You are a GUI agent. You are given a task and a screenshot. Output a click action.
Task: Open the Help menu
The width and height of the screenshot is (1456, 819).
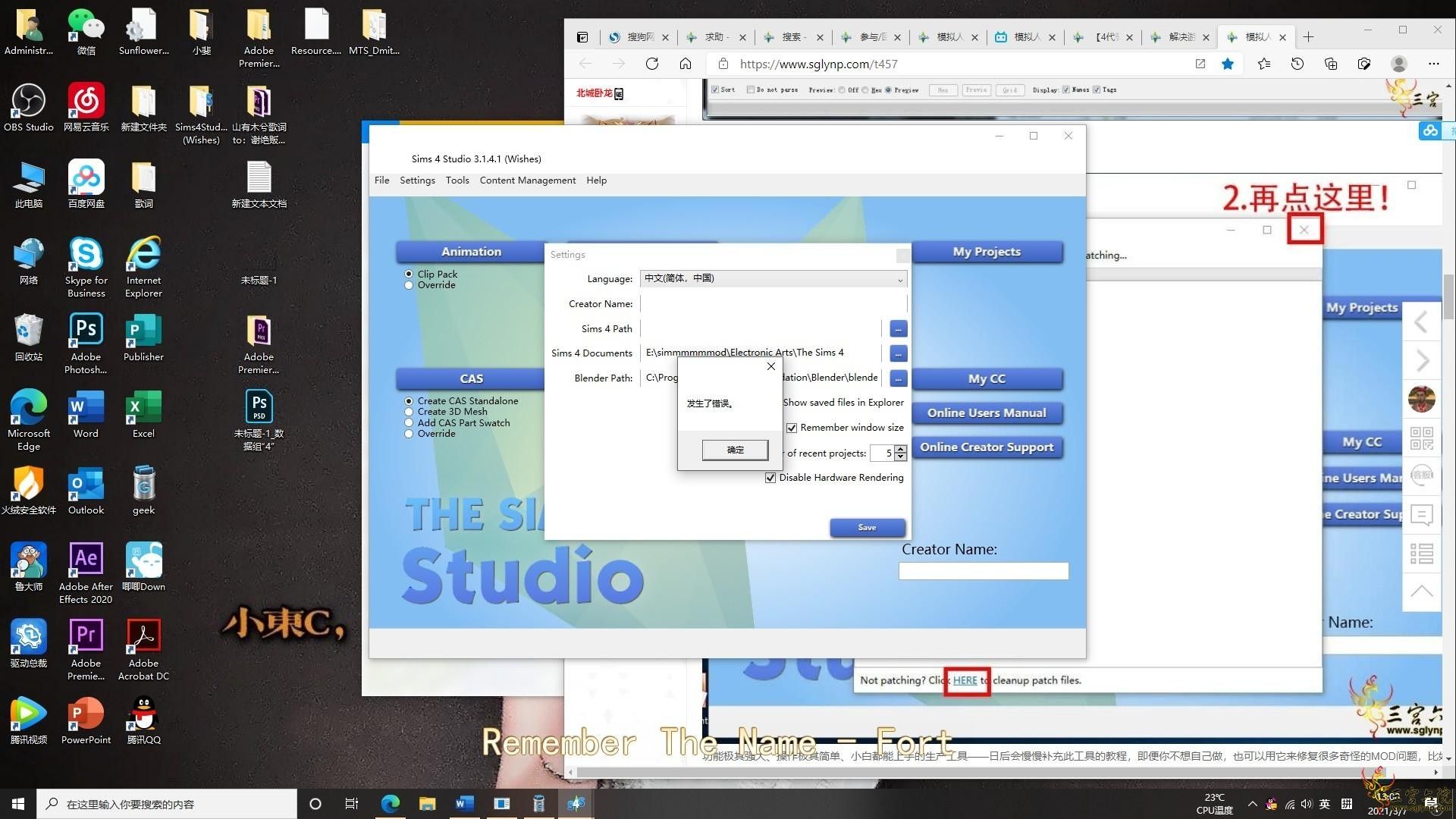596,180
